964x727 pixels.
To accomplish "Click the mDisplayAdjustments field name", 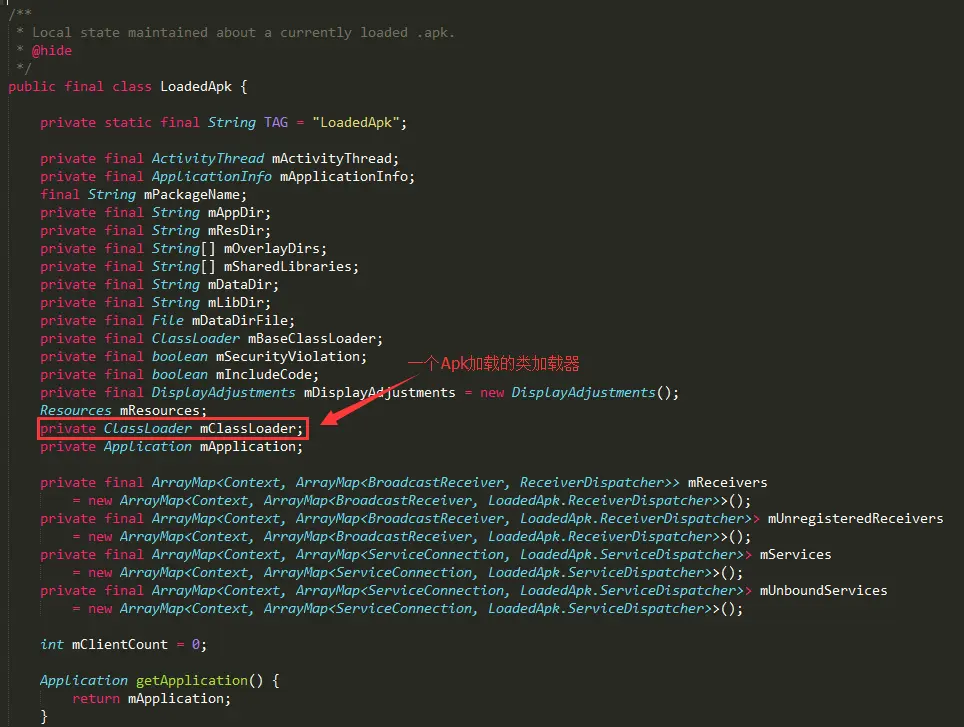I will click(x=379, y=392).
